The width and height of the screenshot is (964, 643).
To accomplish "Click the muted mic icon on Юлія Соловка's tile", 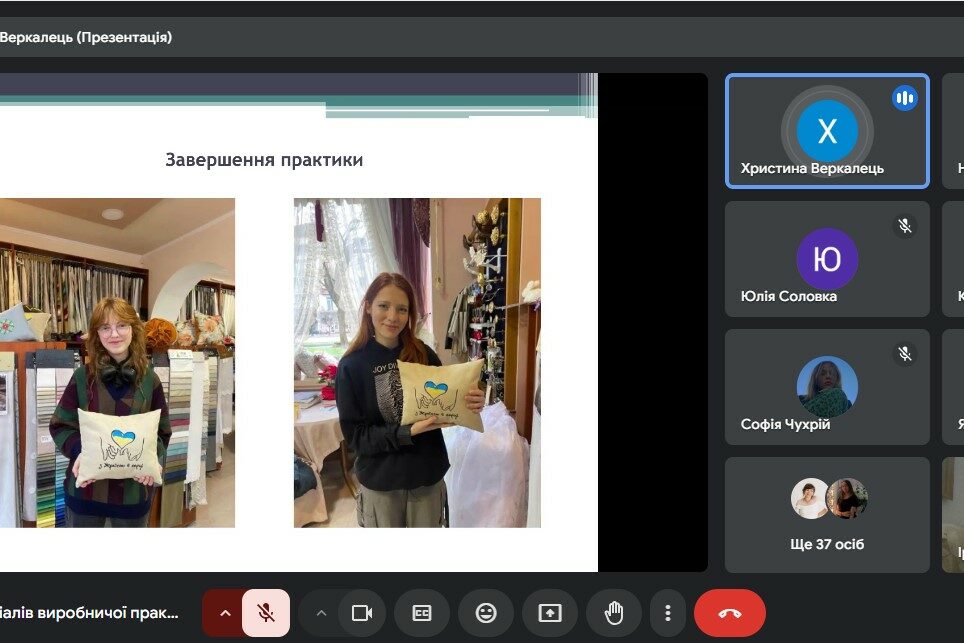I will [904, 226].
